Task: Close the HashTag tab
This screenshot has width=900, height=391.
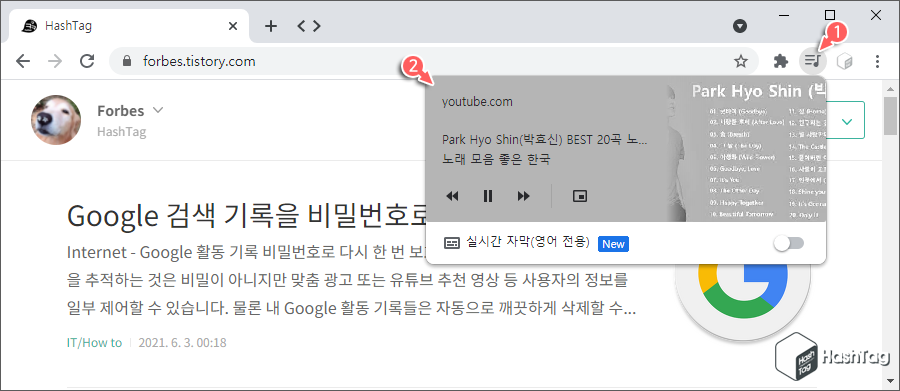Action: (232, 26)
